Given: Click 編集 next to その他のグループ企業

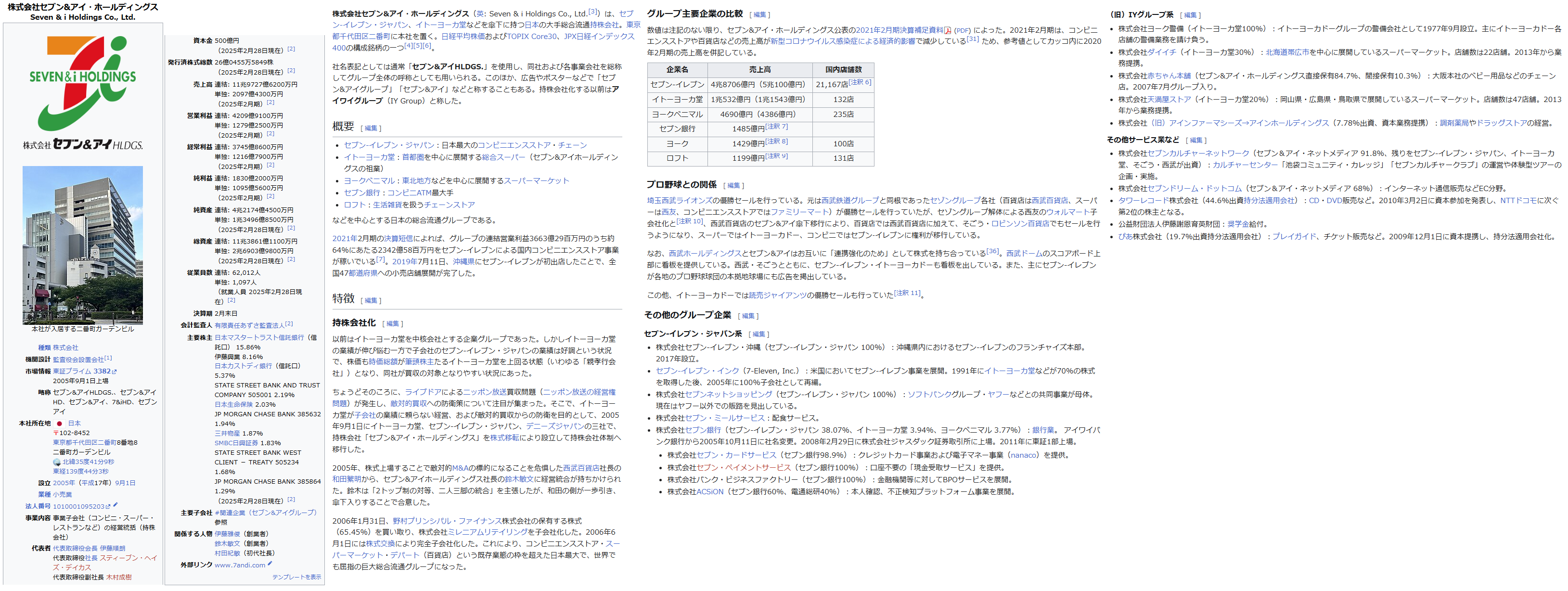Looking at the screenshot, I should tap(748, 316).
